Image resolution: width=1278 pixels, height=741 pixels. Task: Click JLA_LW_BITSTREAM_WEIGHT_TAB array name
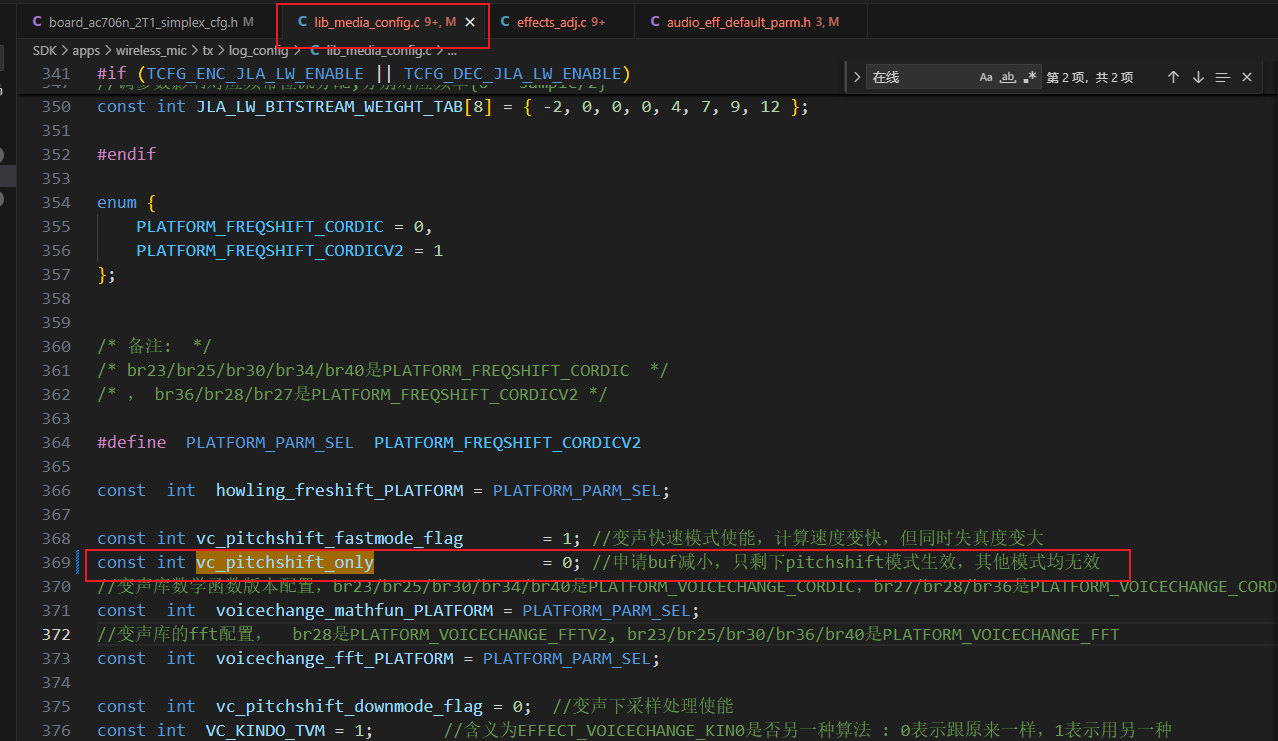click(330, 107)
